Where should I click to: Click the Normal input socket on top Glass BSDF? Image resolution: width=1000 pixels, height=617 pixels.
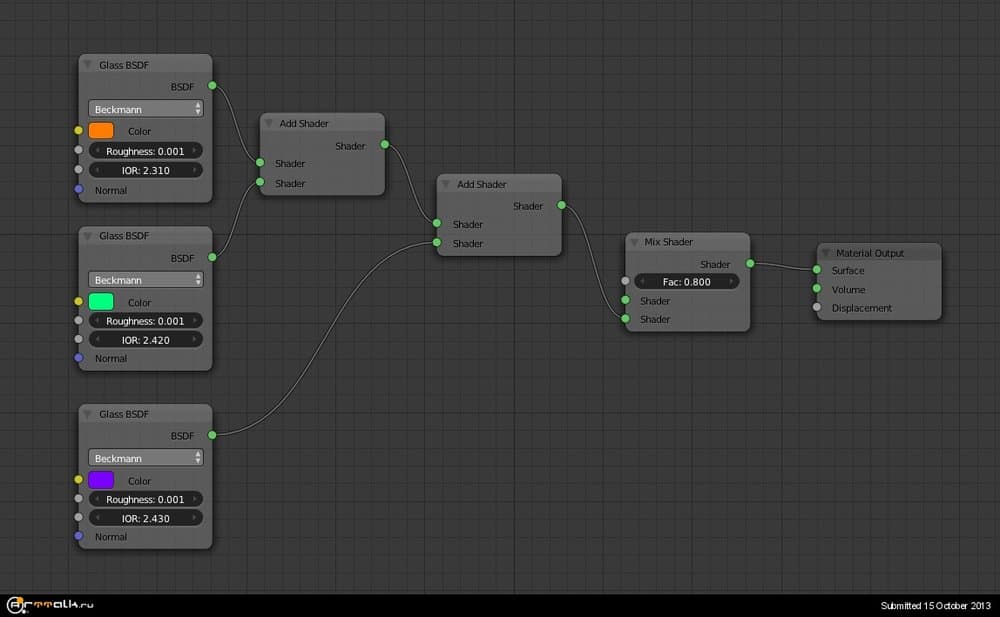(79, 190)
